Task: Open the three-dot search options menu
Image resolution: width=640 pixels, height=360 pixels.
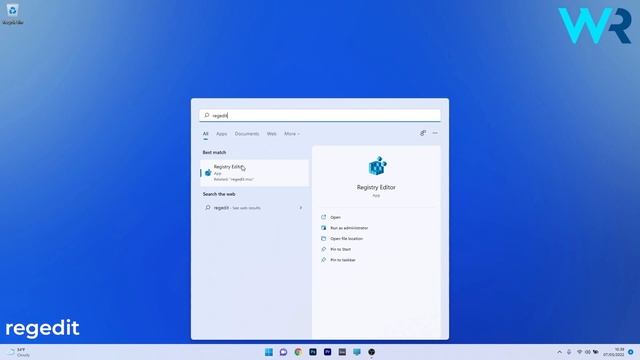Action: (435, 133)
